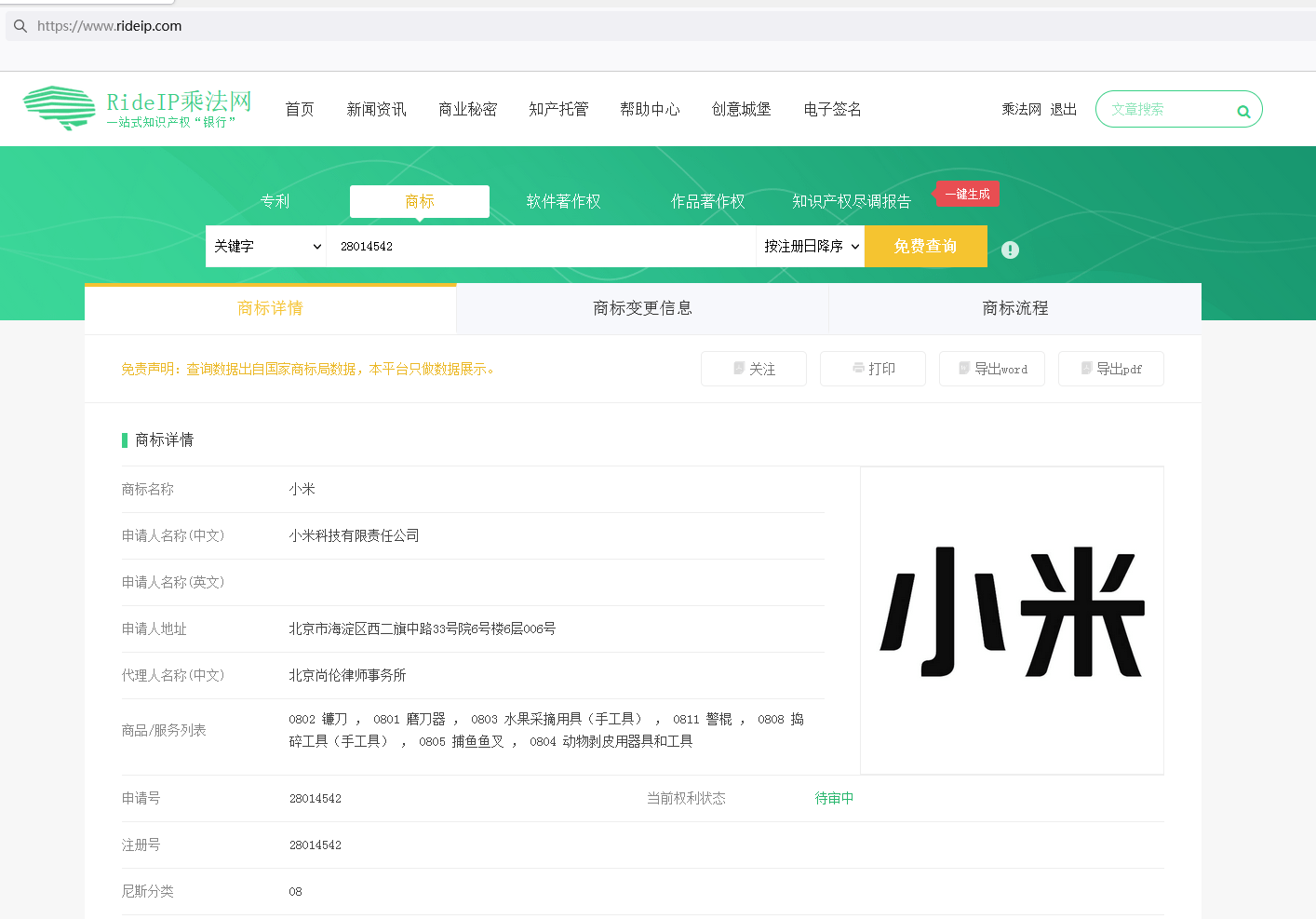Open 创意城堡 navigation item
Screen dimensions: 1316x919
tap(741, 109)
